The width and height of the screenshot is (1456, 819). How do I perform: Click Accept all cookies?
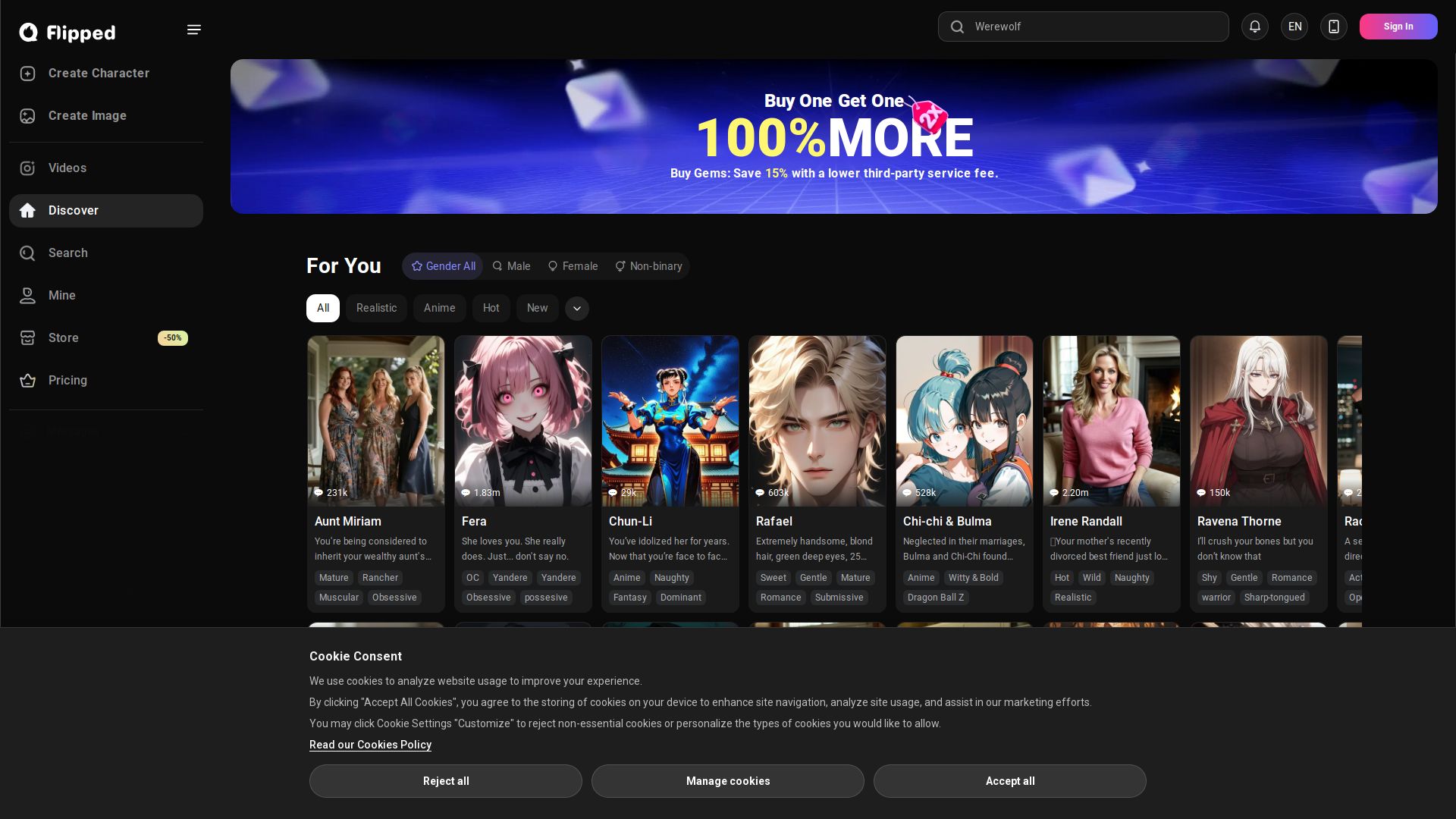(1010, 781)
